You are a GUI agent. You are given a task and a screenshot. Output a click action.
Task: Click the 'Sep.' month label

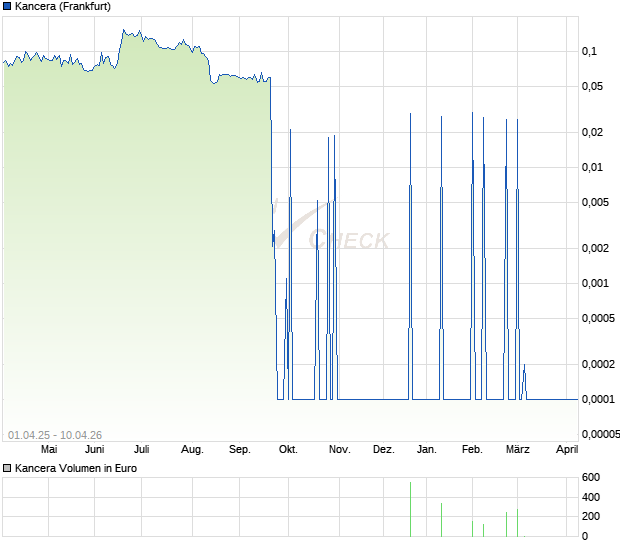[x=240, y=450]
